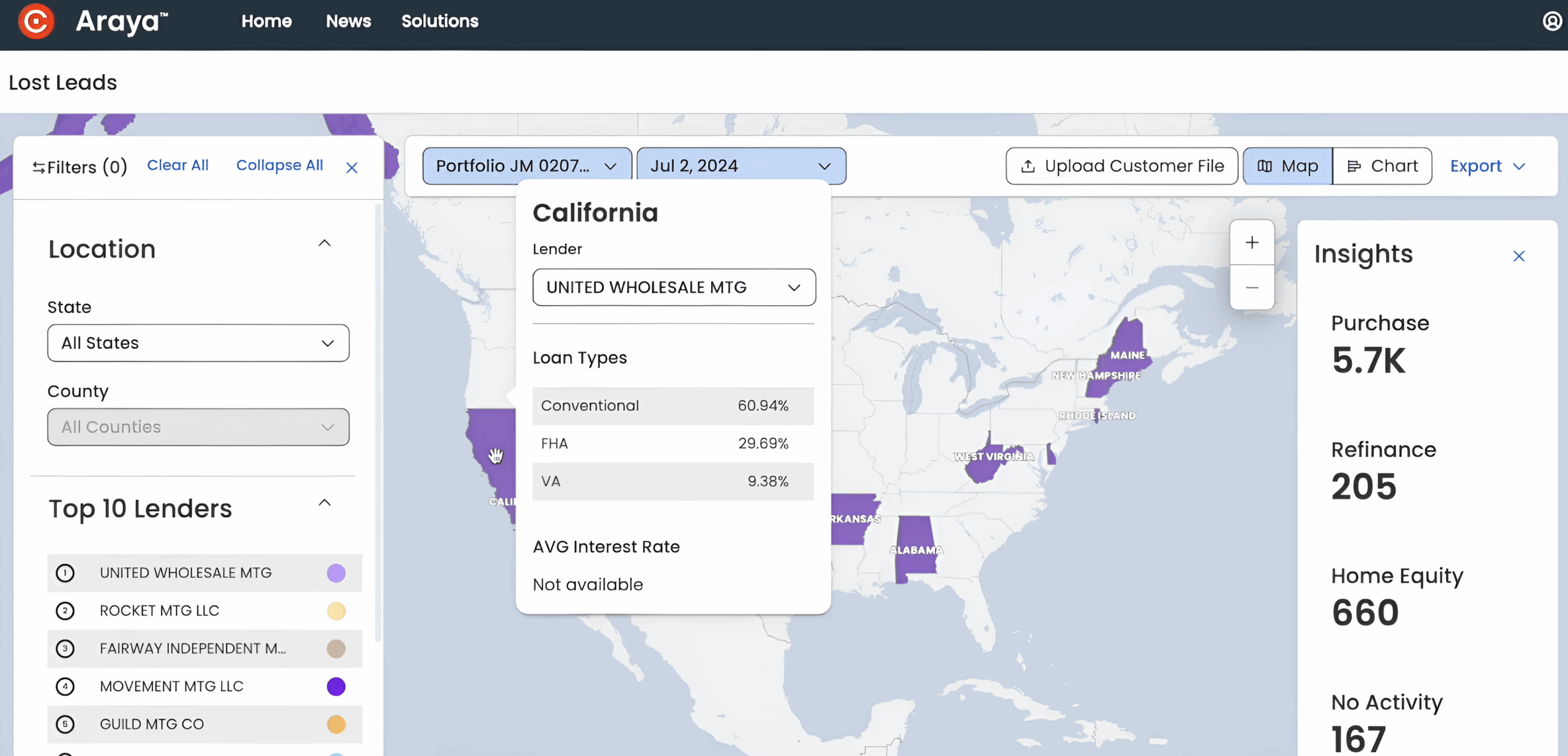
Task: Click the Conventional loan type row
Action: coord(673,406)
